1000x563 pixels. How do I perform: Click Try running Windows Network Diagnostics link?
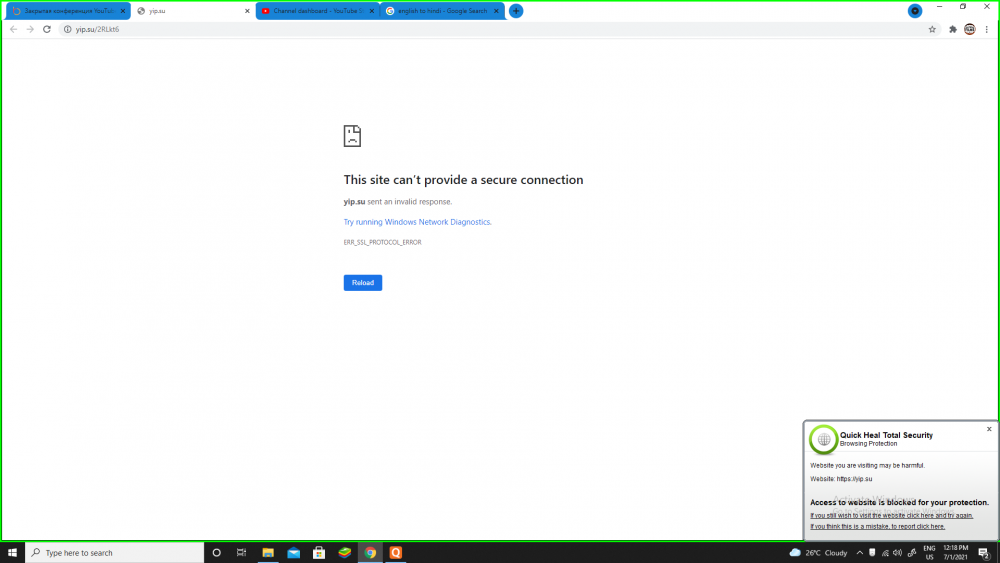click(x=417, y=222)
